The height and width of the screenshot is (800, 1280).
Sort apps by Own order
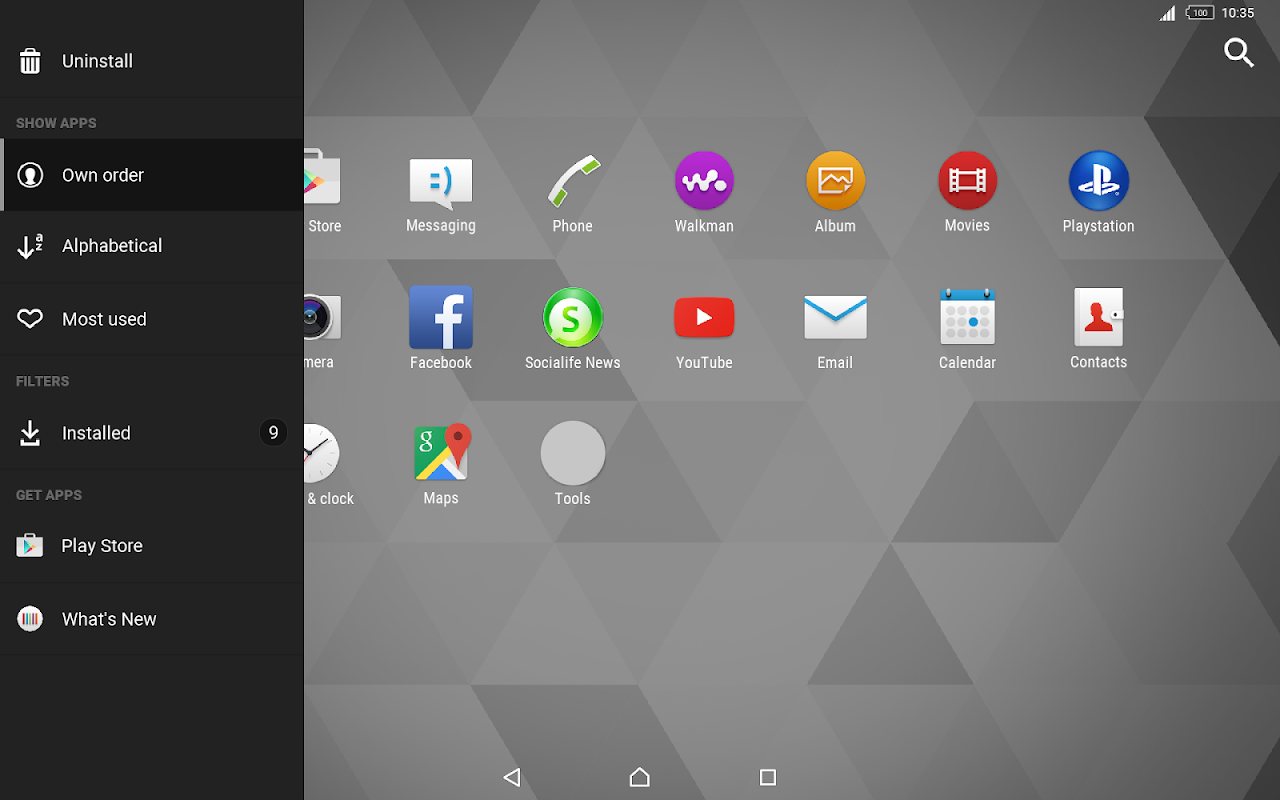tap(152, 175)
